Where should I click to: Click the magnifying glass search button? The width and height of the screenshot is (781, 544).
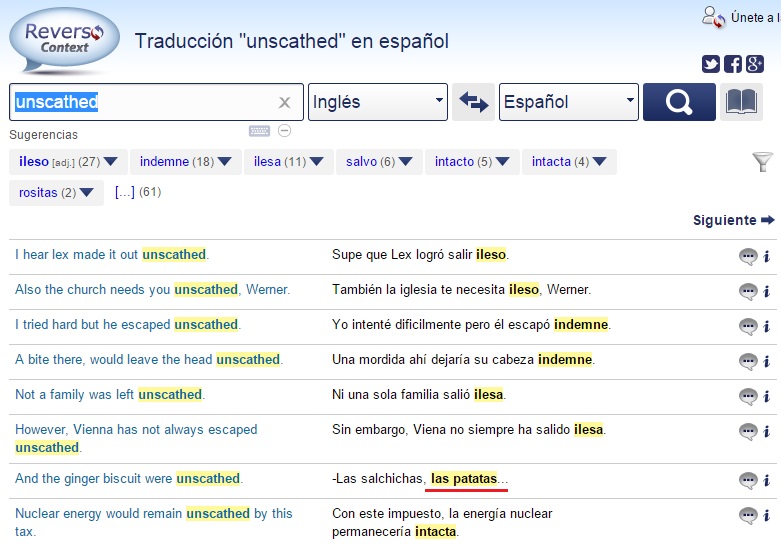coord(679,102)
